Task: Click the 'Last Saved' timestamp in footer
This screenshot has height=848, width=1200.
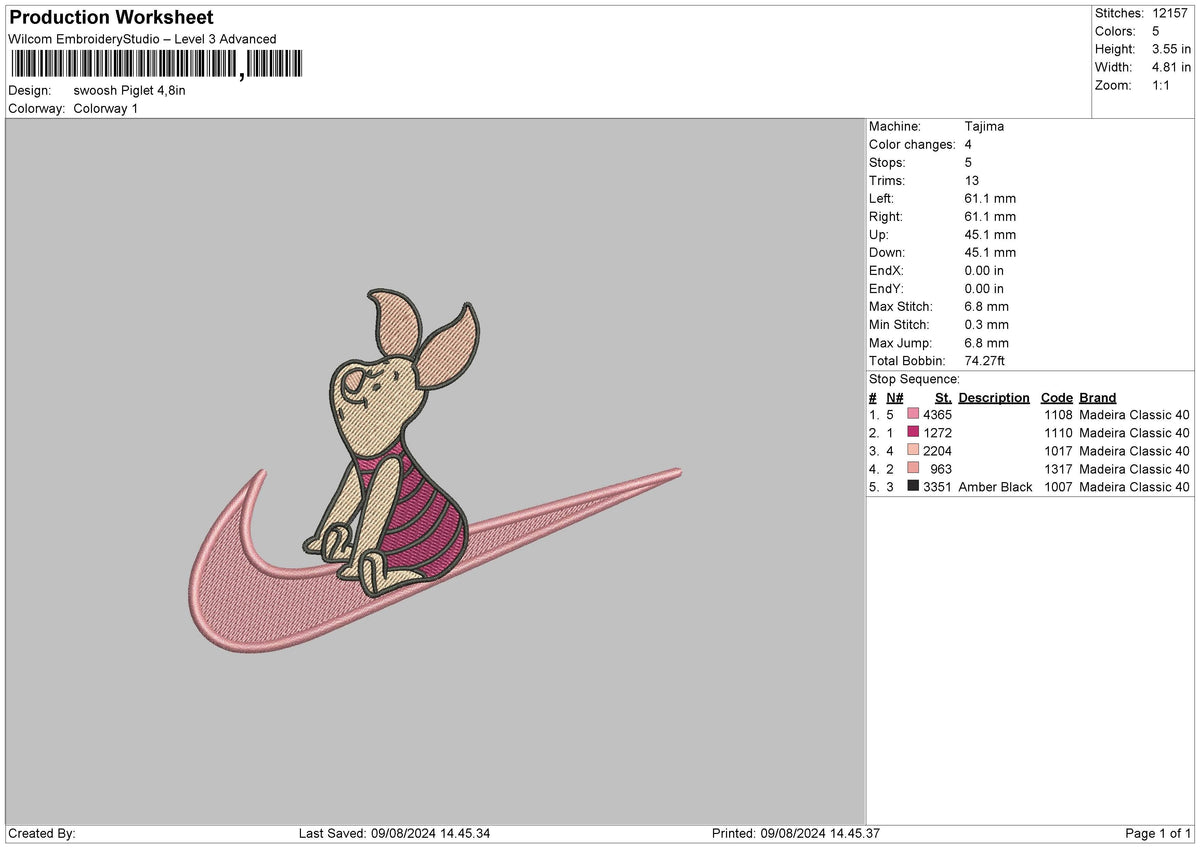Action: (394, 834)
